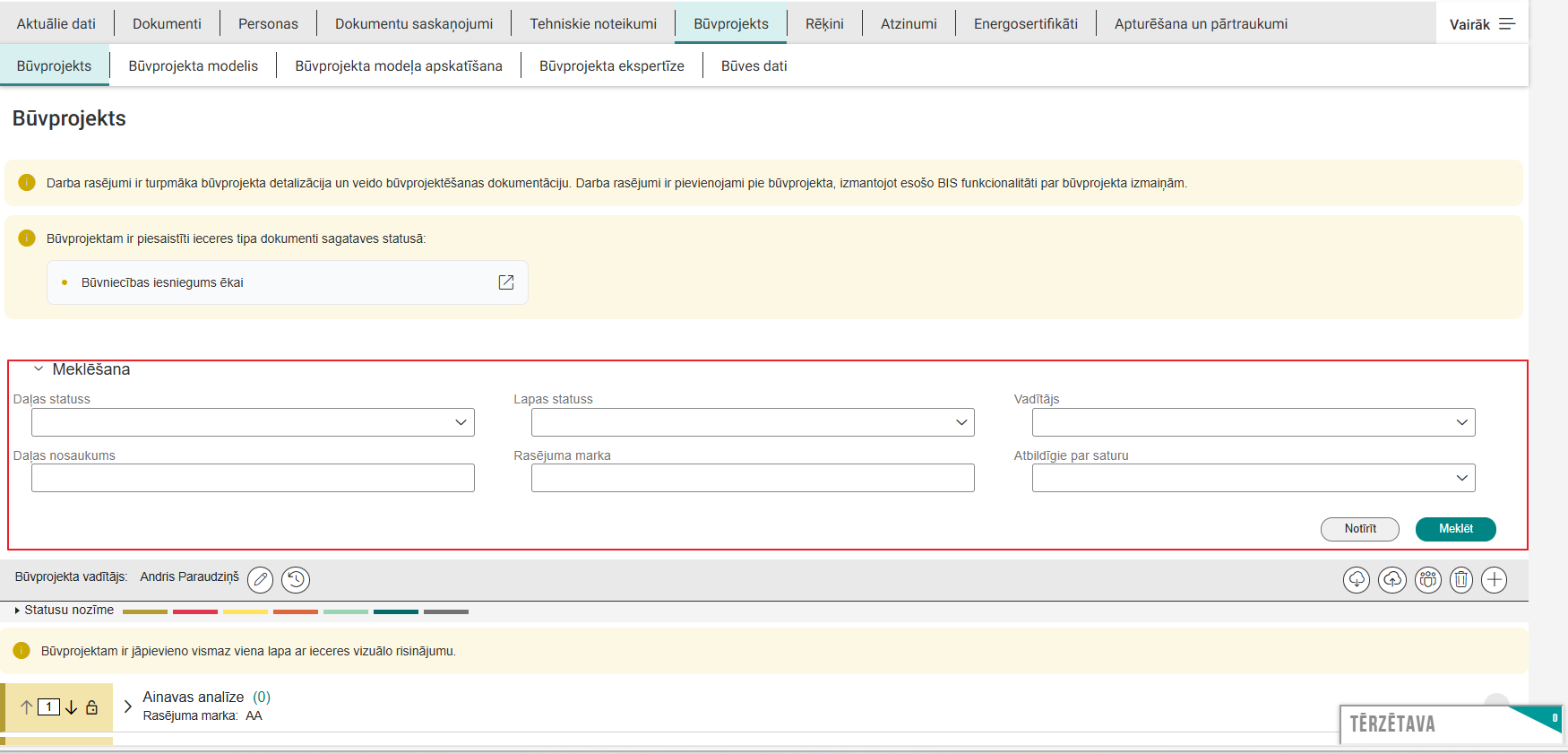Open the Atbildīgie par saturu dropdown
1568x754 pixels.
pos(1253,478)
